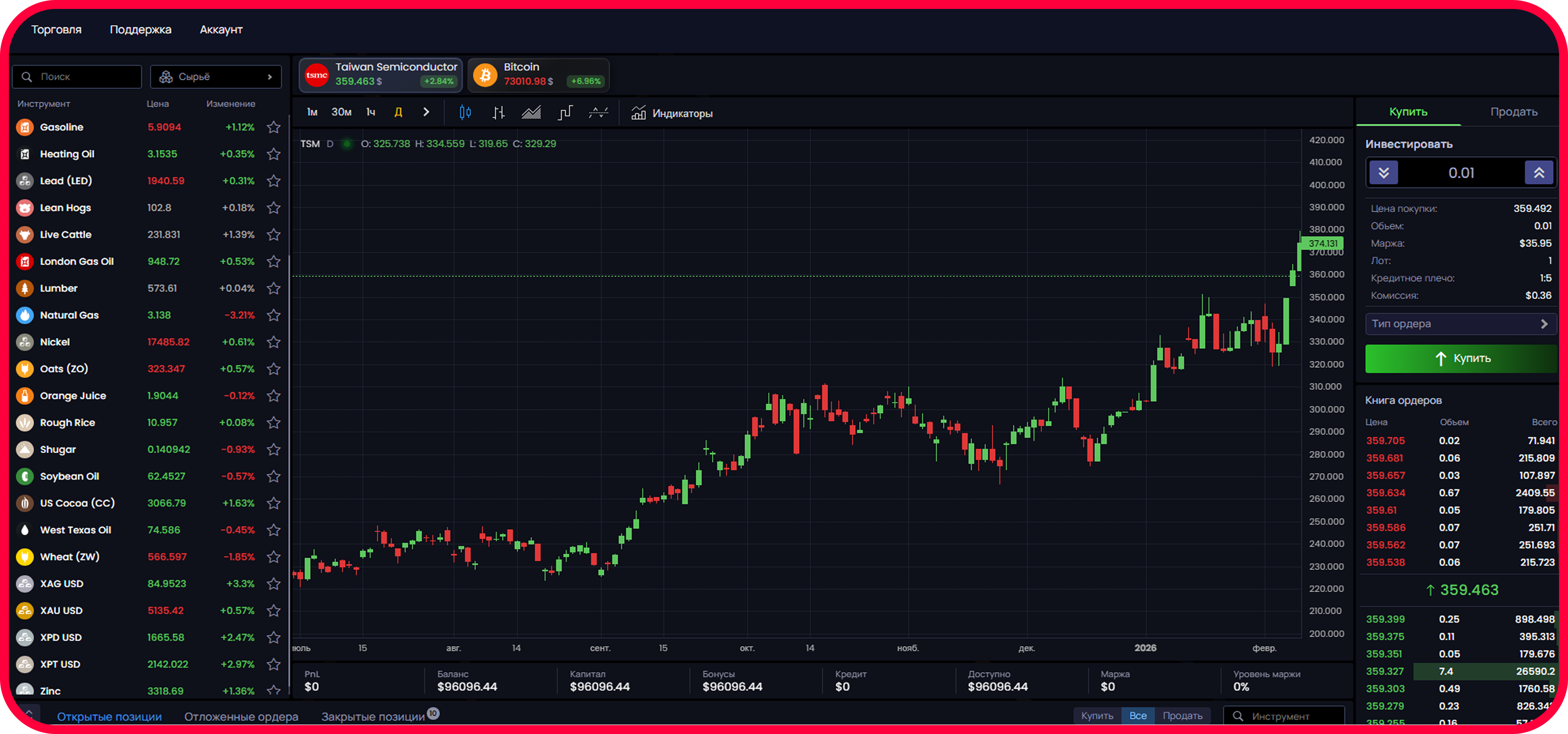Select area chart type icon
This screenshot has height=734, width=1568.
click(x=531, y=113)
